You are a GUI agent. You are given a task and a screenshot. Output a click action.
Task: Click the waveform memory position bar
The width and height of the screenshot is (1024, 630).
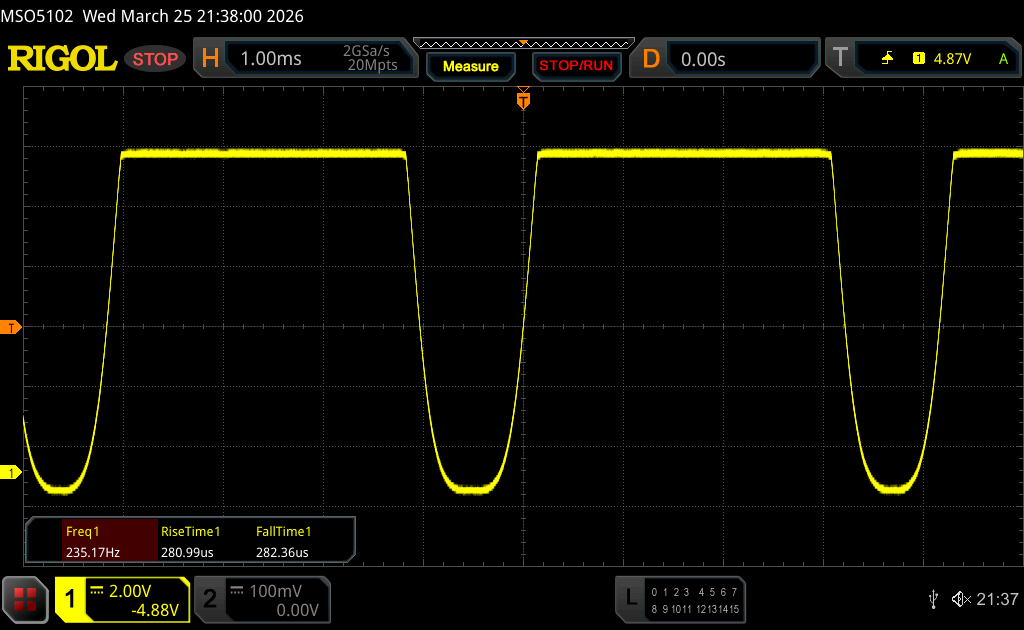coord(523,43)
